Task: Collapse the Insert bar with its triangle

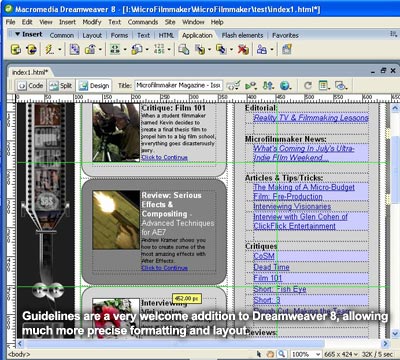Action: pyautogui.click(x=17, y=34)
